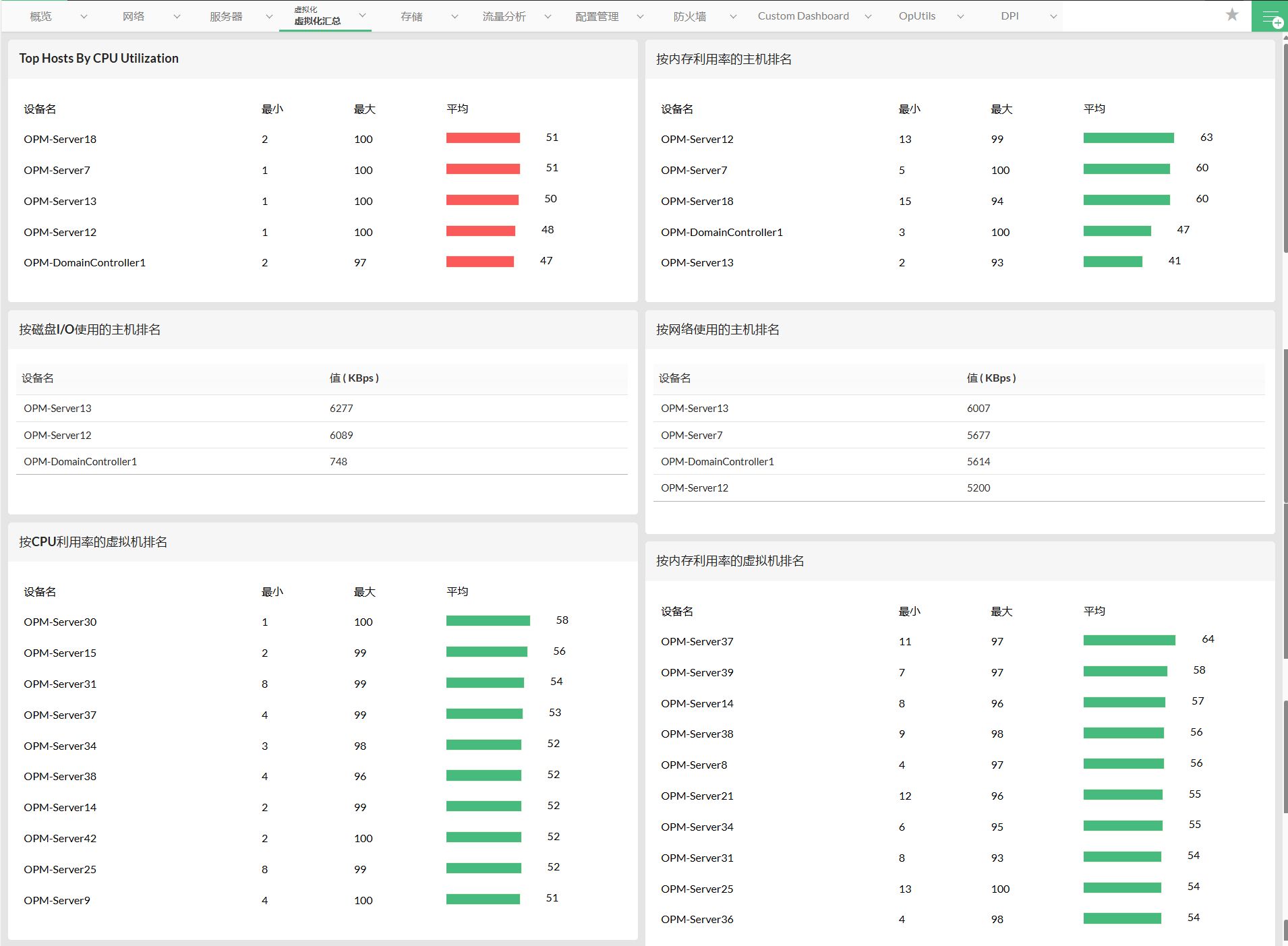The width and height of the screenshot is (1288, 946).
Task: Click OPM-DomainController1 in the 磁盘I/O host ranking
Action: tap(80, 462)
